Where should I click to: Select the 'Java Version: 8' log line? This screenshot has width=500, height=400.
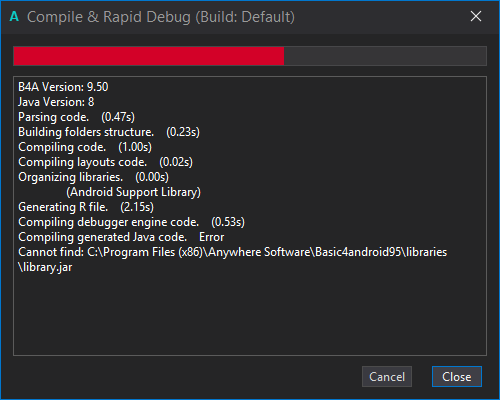tap(56, 102)
